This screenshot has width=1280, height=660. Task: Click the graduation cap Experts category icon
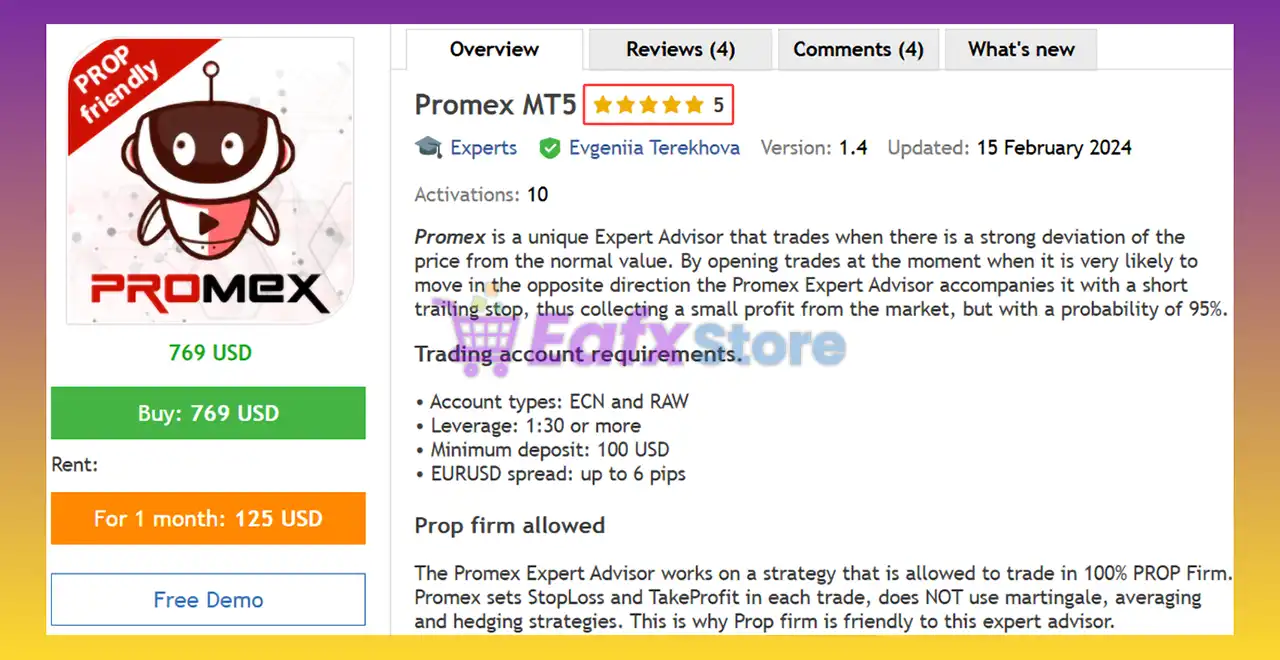point(428,147)
